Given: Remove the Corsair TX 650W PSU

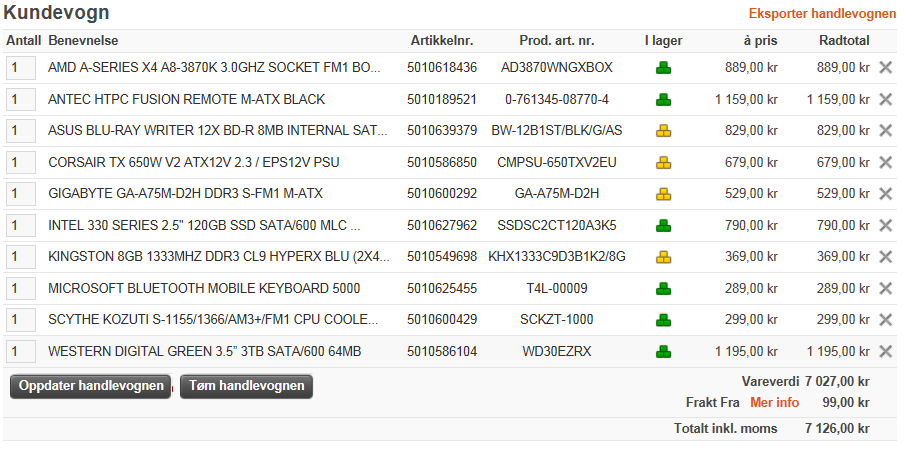Looking at the screenshot, I should coord(885,163).
